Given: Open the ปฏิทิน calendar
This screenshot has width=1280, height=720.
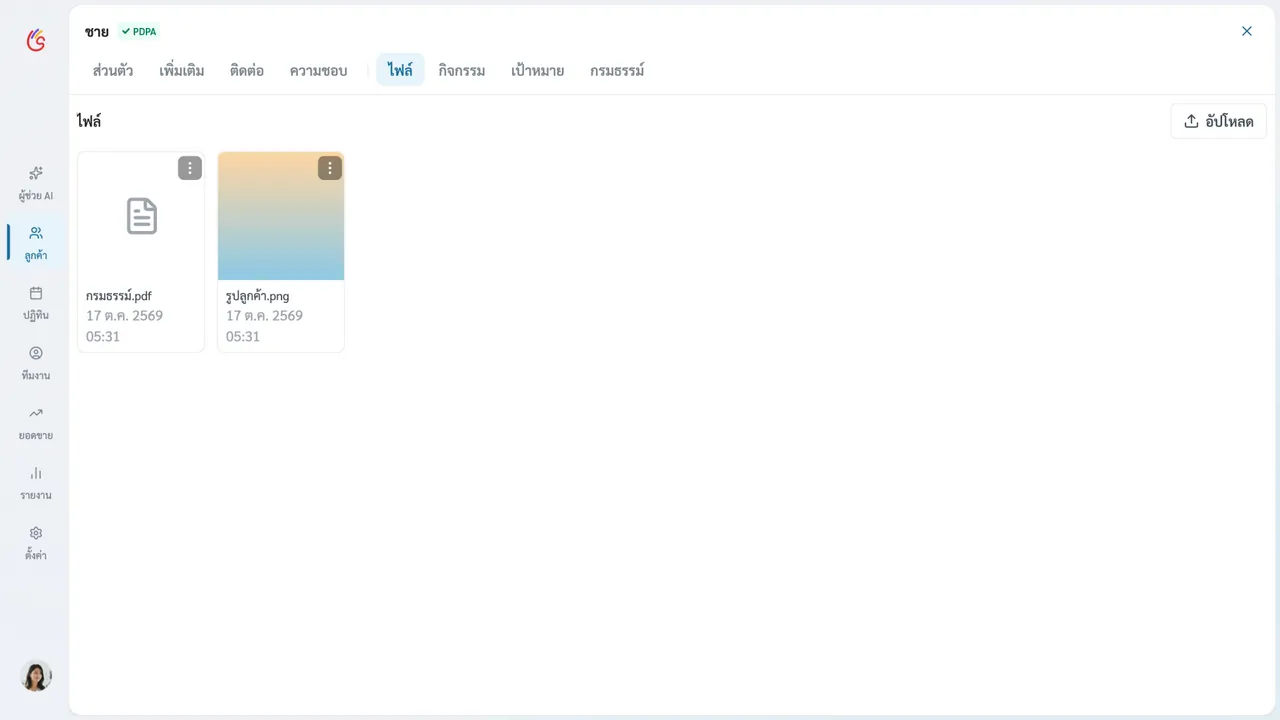Looking at the screenshot, I should (36, 303).
